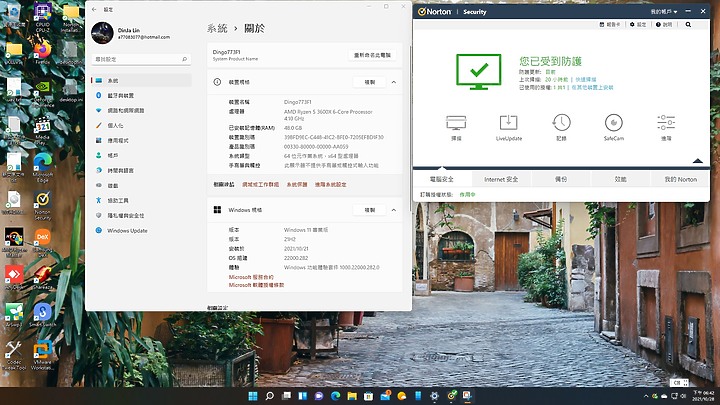Image resolution: width=720 pixels, height=405 pixels.
Task: Open Norton 進階 advanced sliders icon
Action: pyautogui.click(x=666, y=128)
